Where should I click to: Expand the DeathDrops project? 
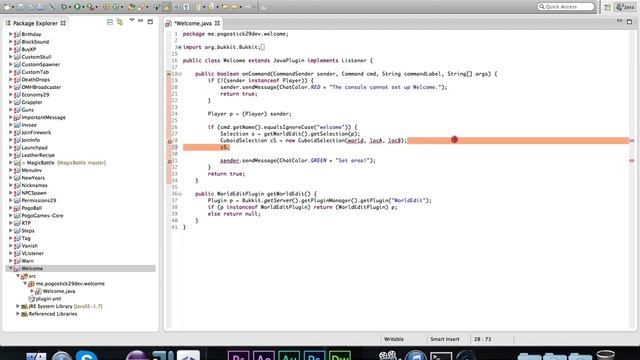coord(10,80)
